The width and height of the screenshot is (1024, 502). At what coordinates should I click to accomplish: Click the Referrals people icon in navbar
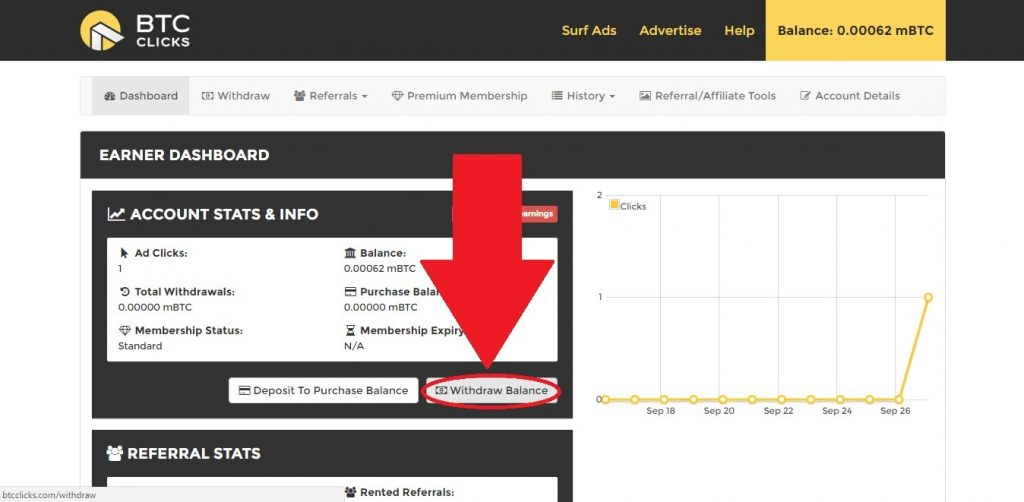coord(299,96)
